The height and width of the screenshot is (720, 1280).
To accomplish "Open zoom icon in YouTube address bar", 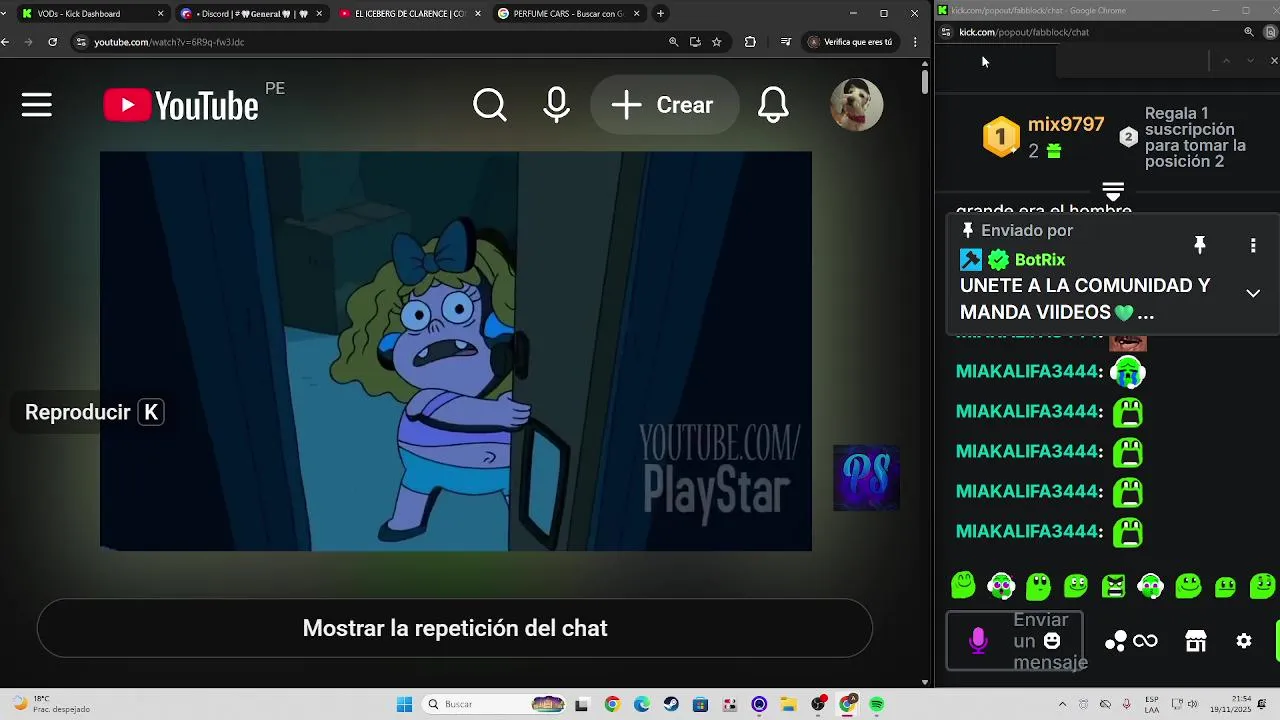I will pos(673,42).
